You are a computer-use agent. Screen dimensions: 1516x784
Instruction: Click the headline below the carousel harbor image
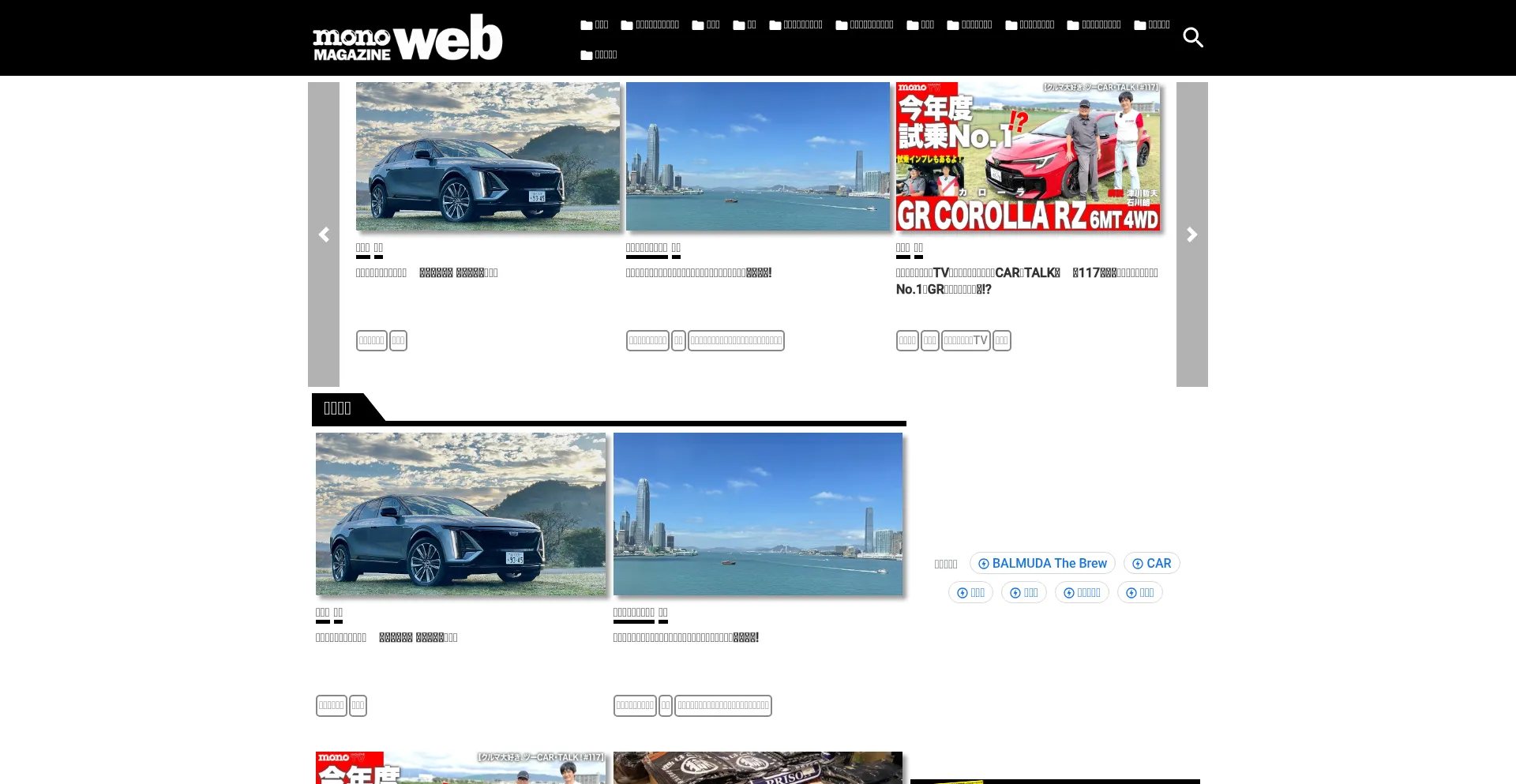(x=698, y=273)
